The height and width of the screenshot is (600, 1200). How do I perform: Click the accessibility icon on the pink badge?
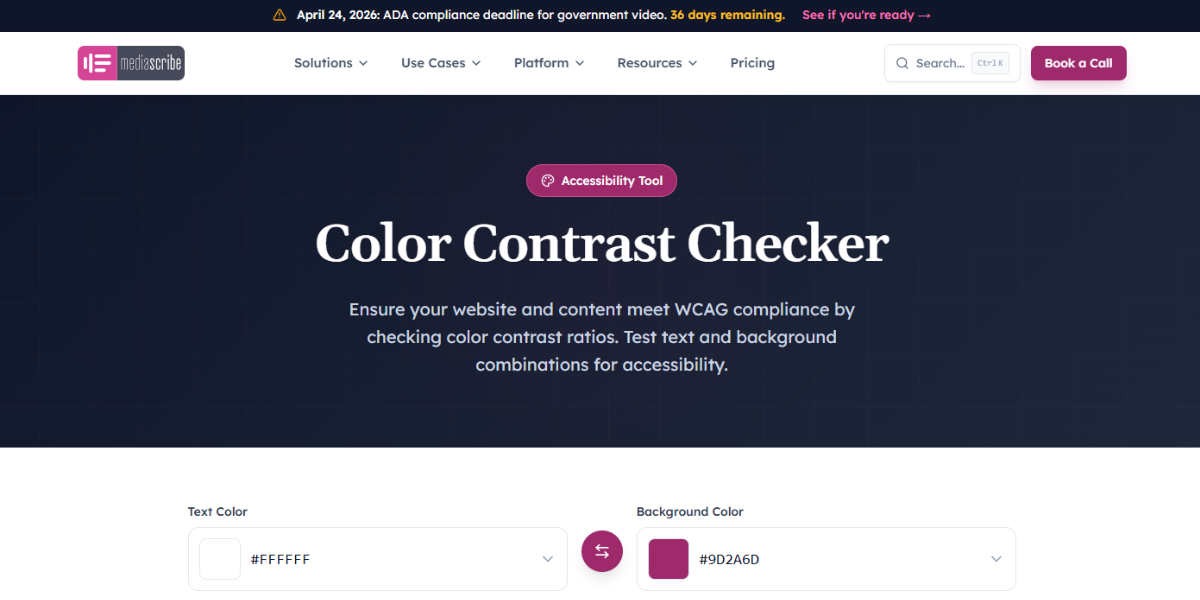coord(547,180)
